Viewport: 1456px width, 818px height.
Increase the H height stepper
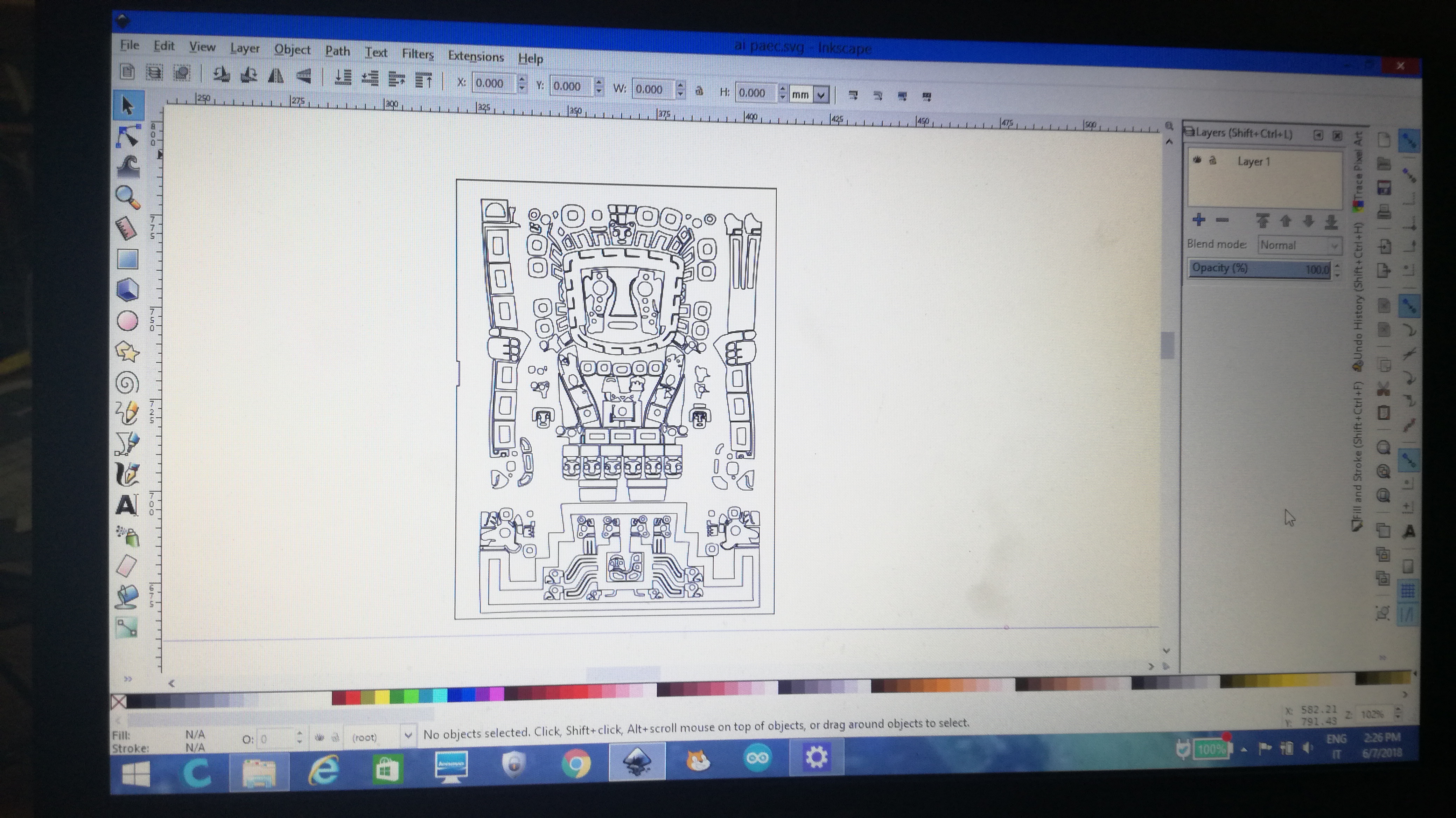[x=783, y=89]
